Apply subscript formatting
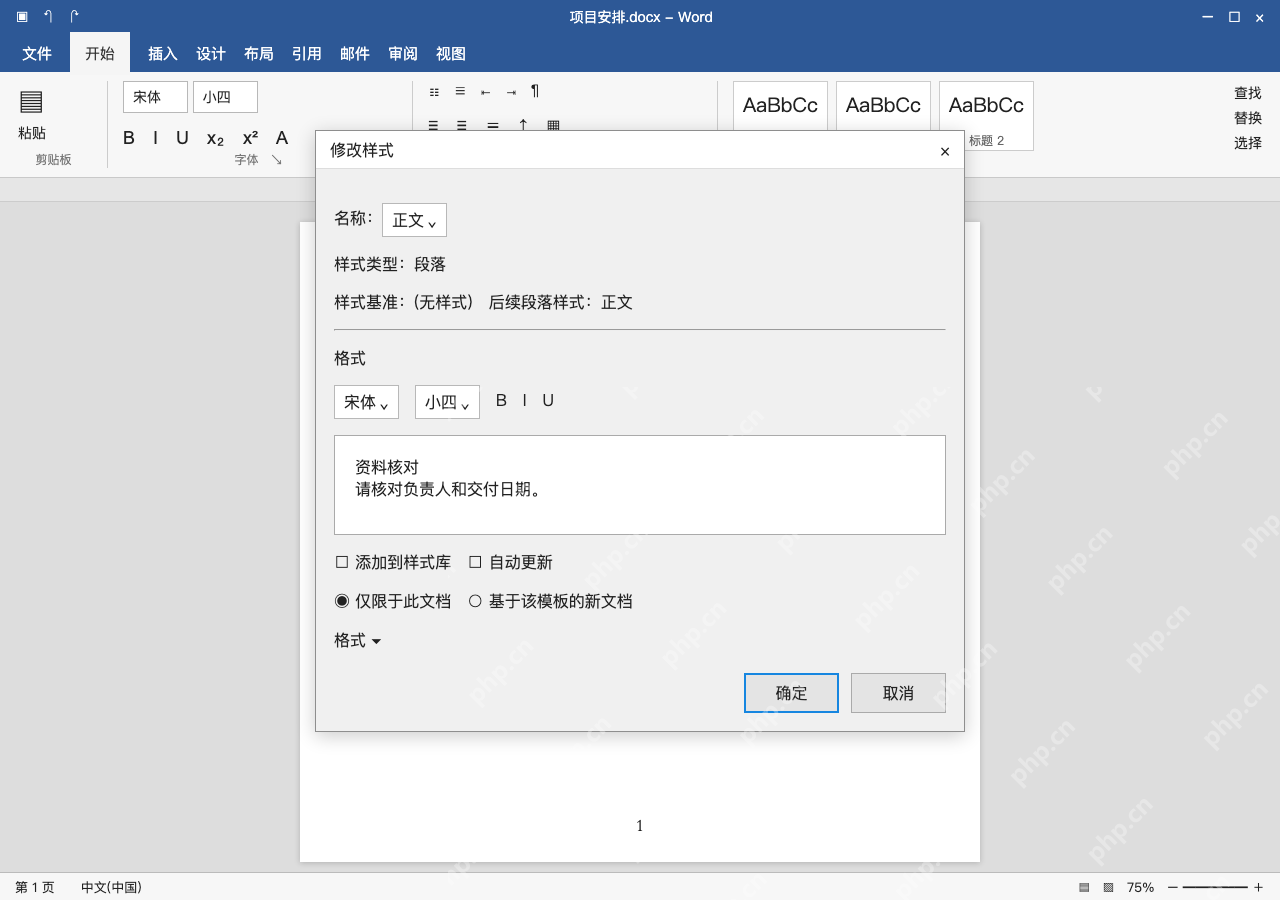This screenshot has height=900, width=1280. coord(215,139)
